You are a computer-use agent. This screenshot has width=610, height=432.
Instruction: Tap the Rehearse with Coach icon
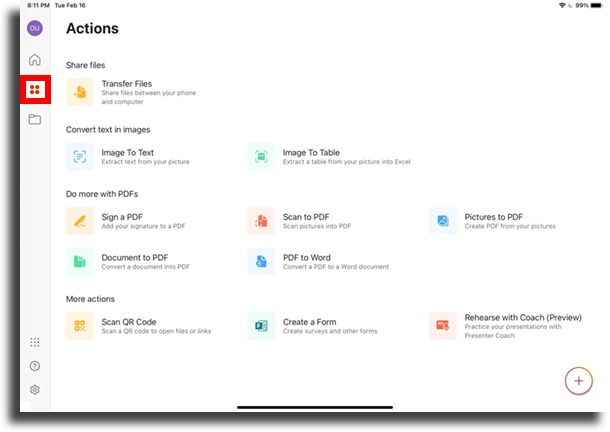pos(443,326)
